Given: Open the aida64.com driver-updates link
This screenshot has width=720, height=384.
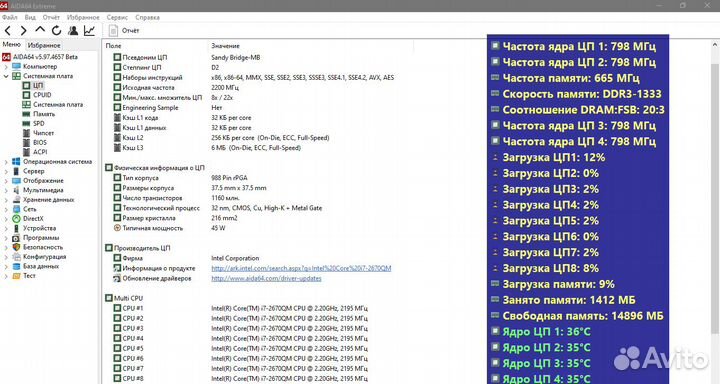Looking at the screenshot, I should (266, 278).
